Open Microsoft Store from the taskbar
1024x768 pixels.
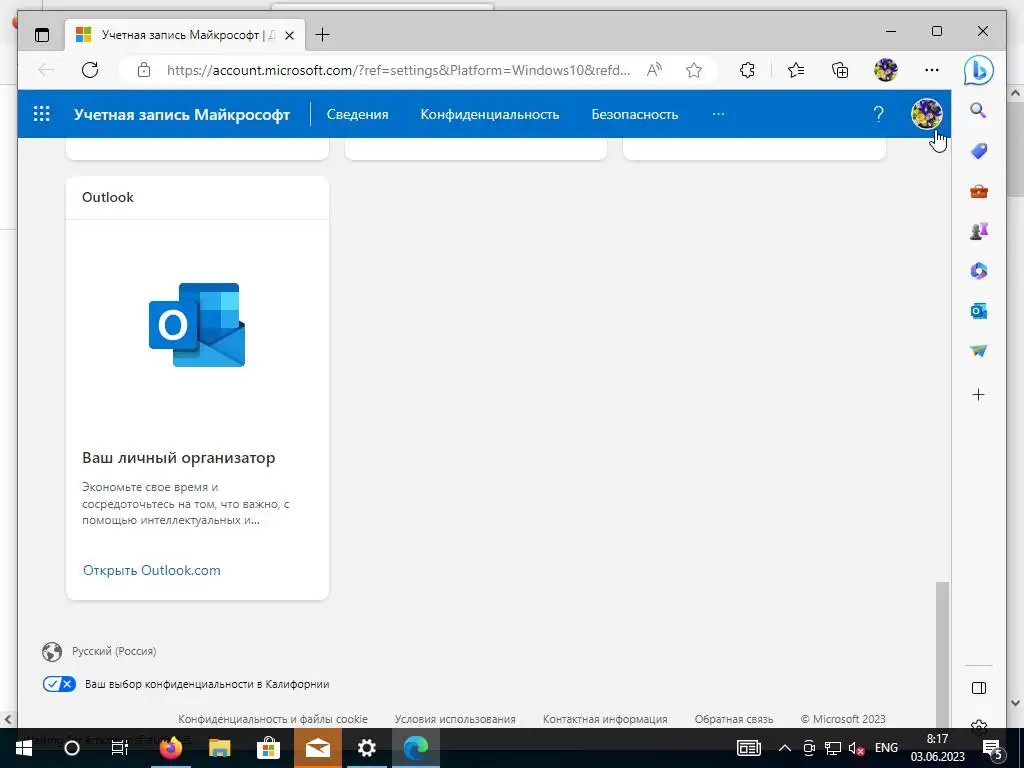pyautogui.click(x=268, y=748)
